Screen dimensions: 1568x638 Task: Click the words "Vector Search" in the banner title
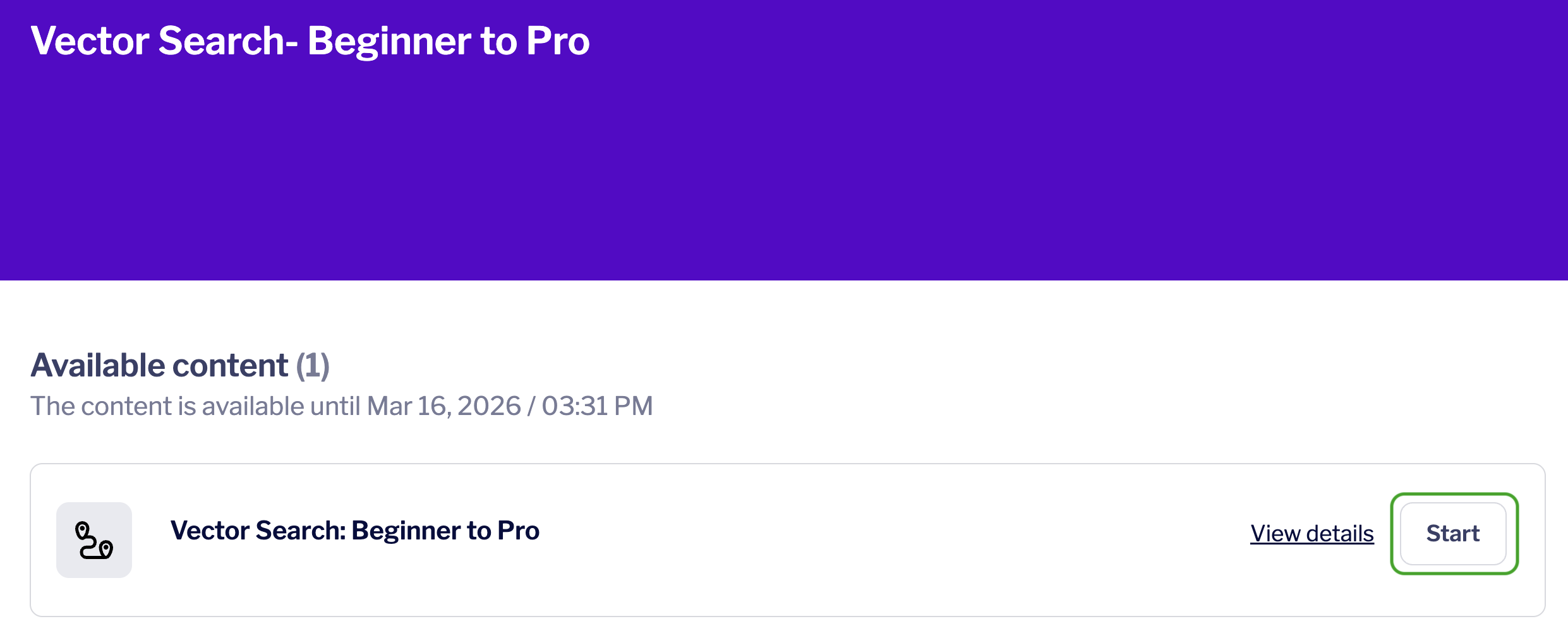(x=158, y=41)
